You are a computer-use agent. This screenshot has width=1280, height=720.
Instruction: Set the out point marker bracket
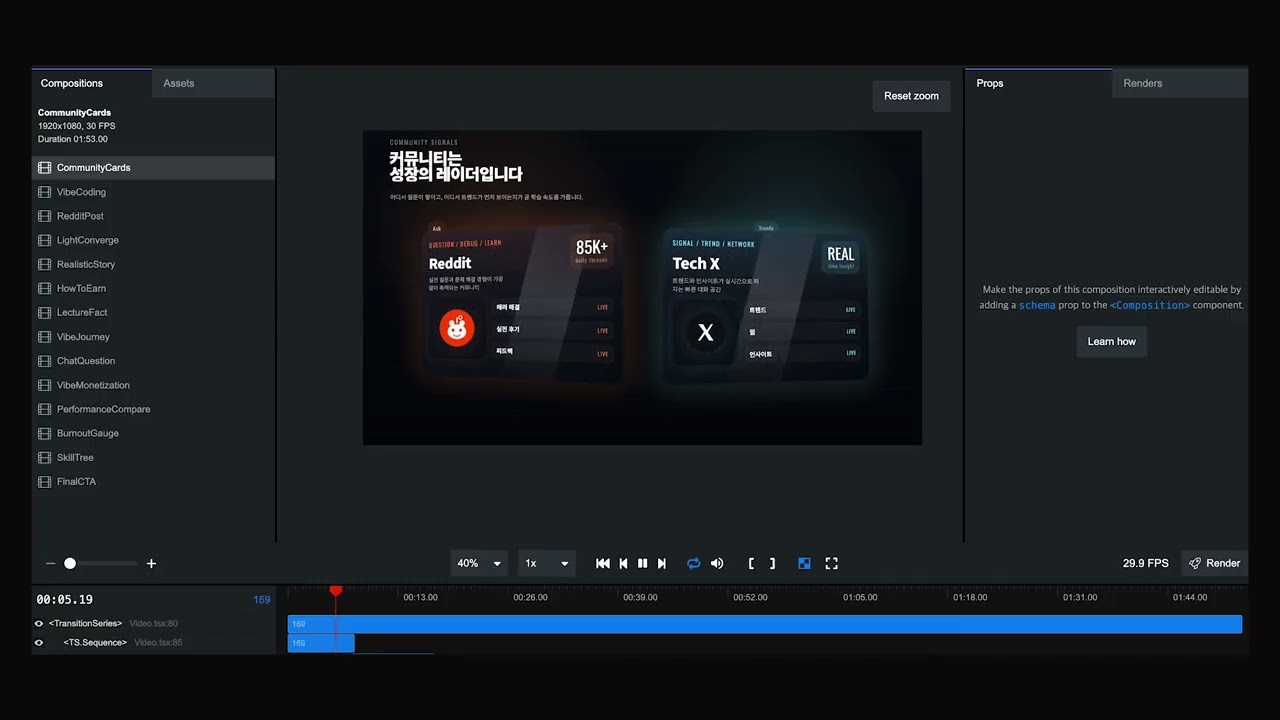[x=772, y=564]
